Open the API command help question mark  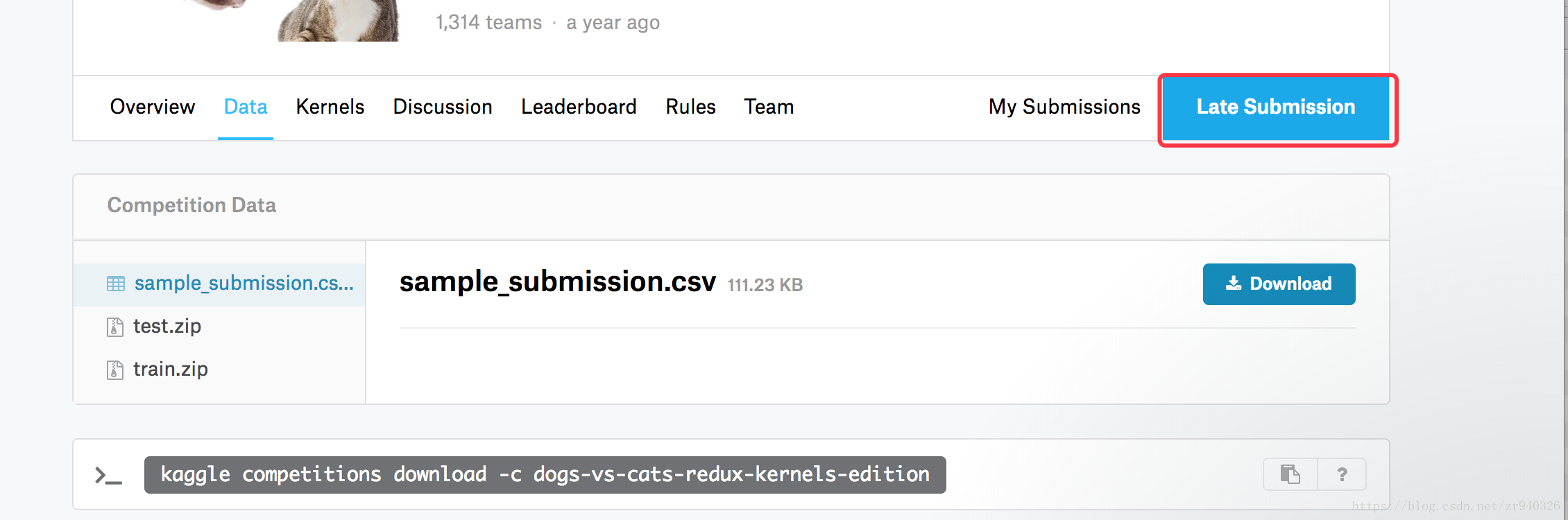1342,474
